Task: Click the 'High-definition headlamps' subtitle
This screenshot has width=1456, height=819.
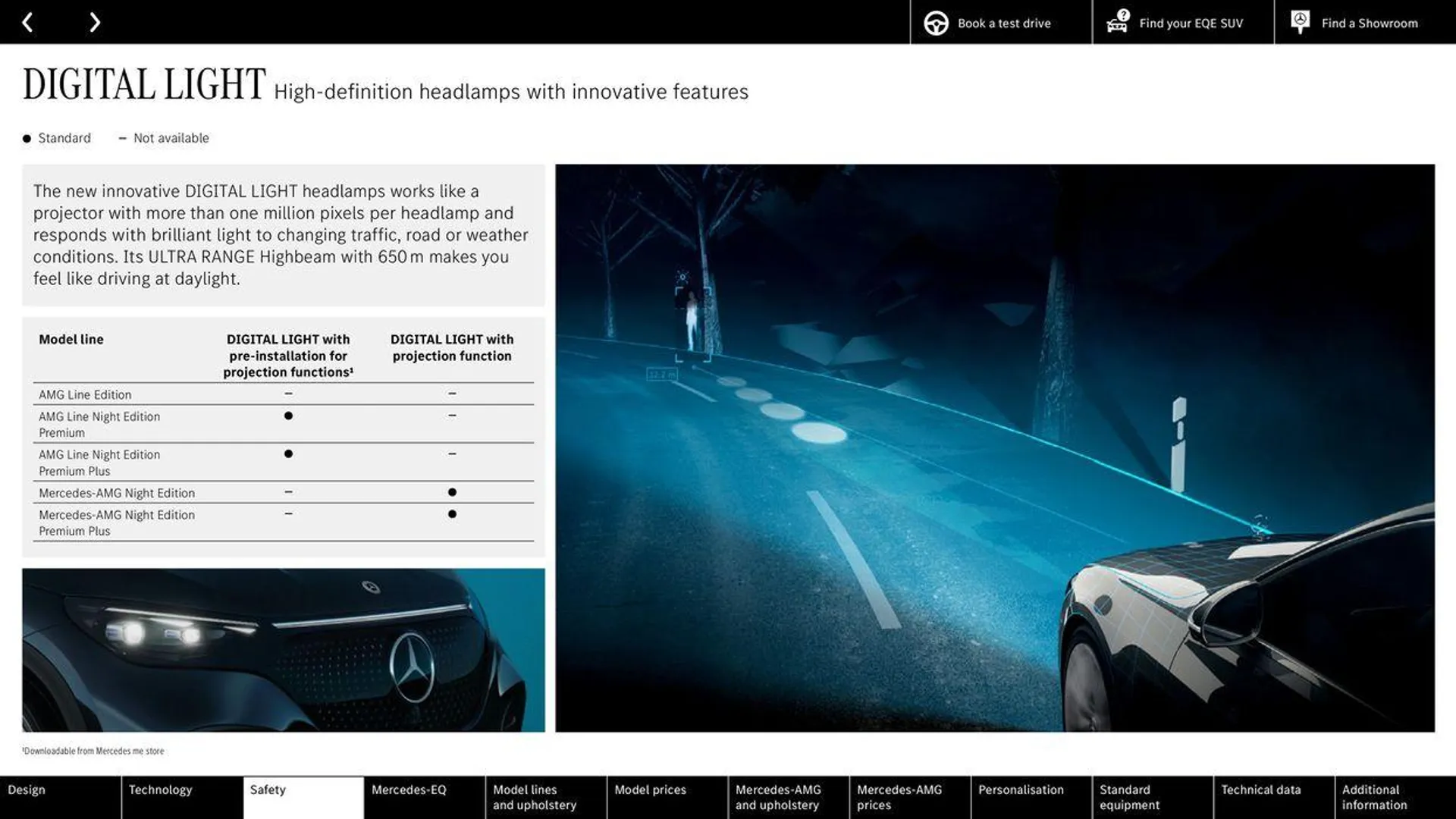Action: pos(511,92)
